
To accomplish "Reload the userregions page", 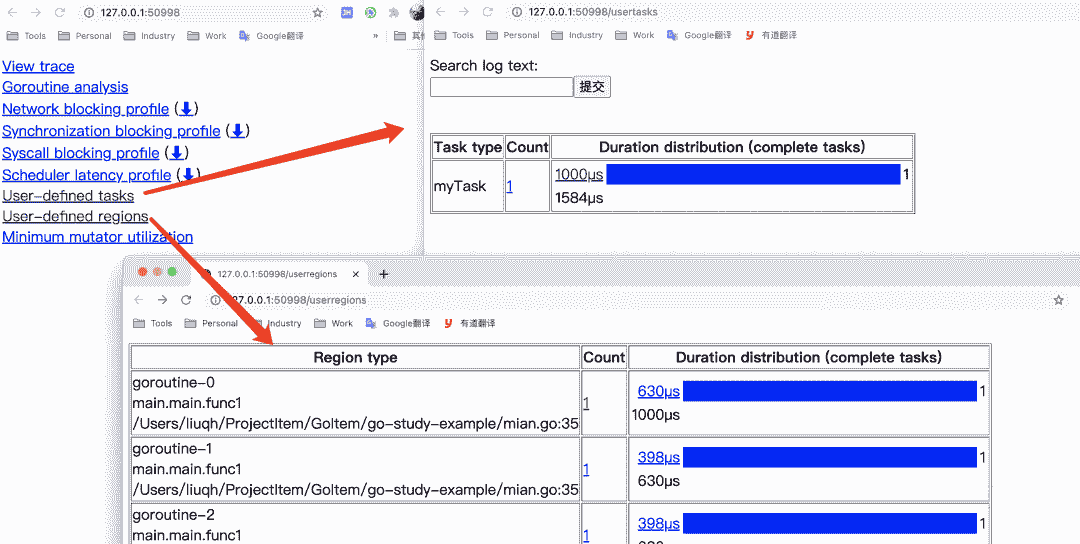I will pyautogui.click(x=186, y=300).
